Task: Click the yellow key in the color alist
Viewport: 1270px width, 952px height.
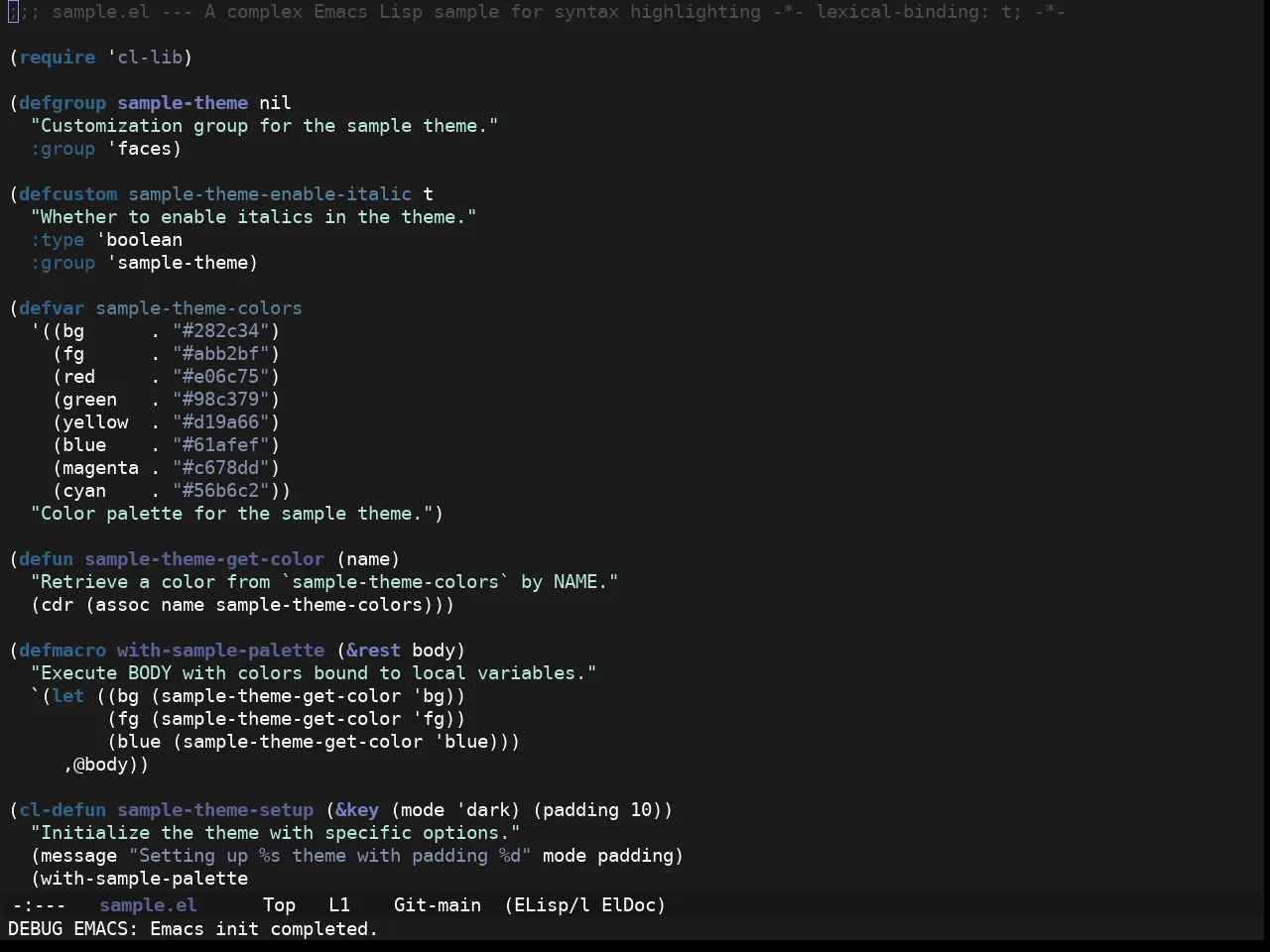Action: pos(95,422)
